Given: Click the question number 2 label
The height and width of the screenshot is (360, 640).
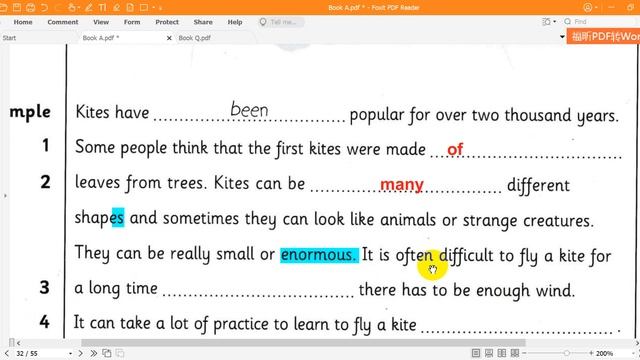Looking at the screenshot, I should pos(45,182).
